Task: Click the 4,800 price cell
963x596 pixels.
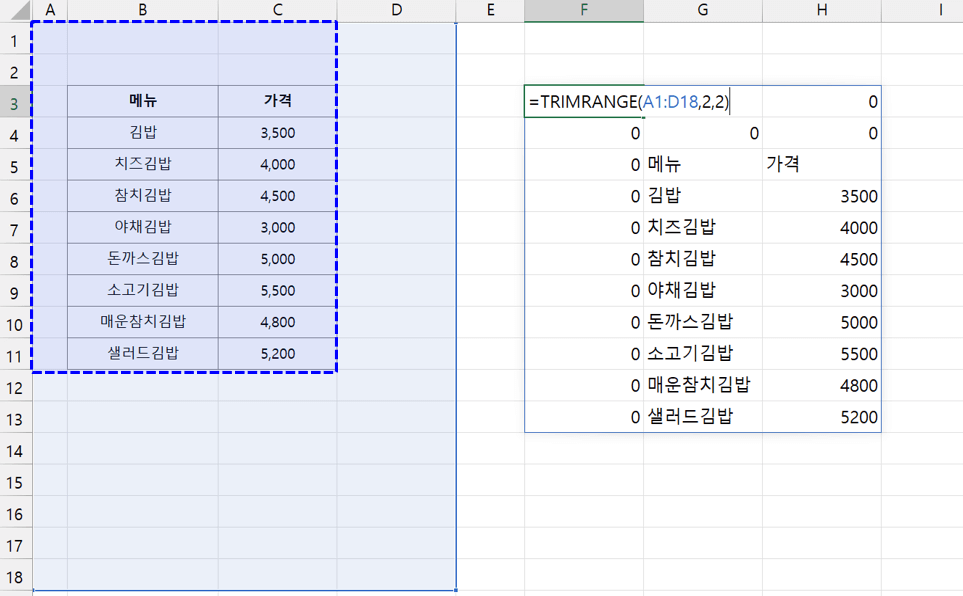Action: (278, 322)
